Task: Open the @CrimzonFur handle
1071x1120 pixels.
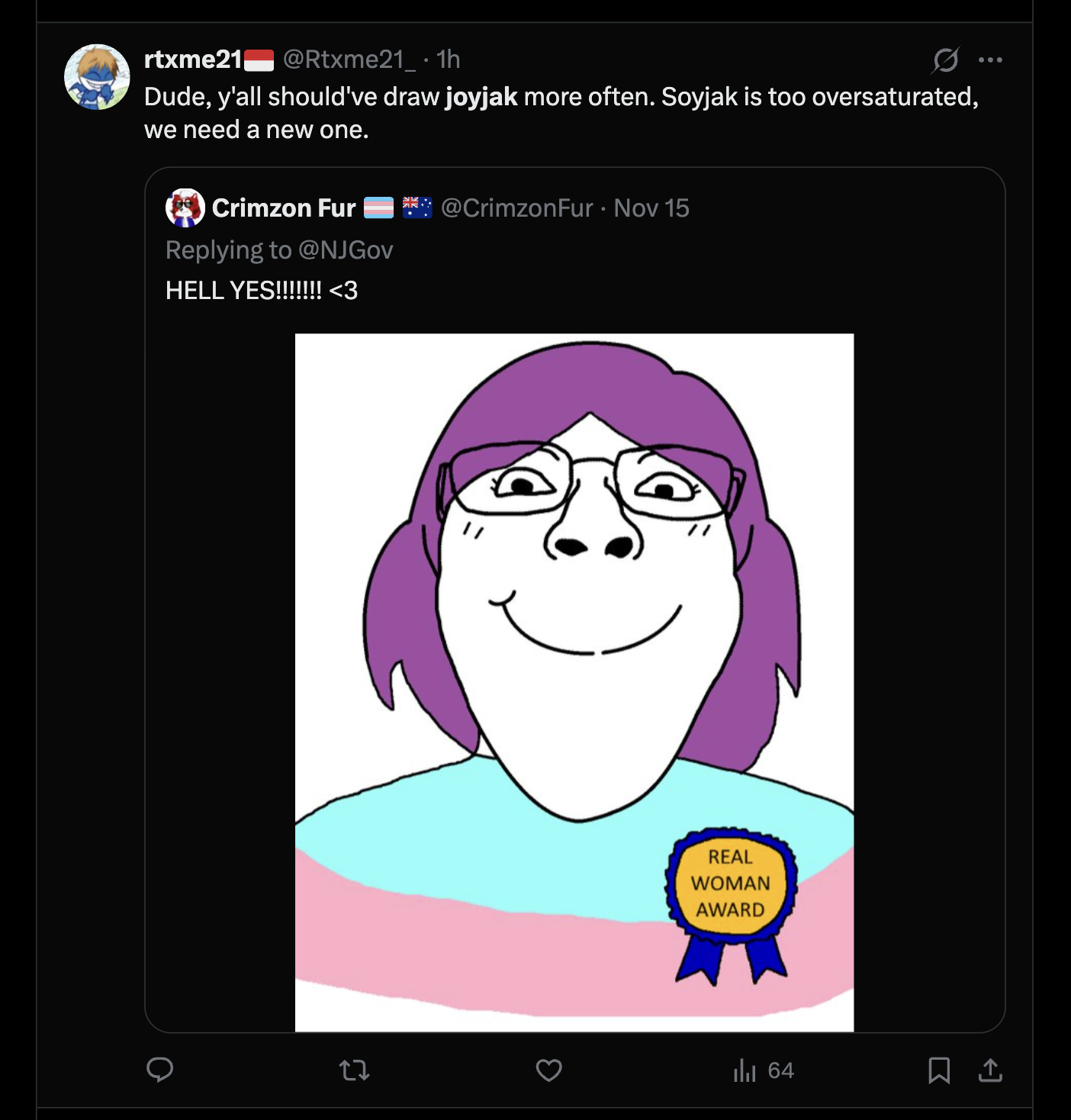Action: (516, 208)
